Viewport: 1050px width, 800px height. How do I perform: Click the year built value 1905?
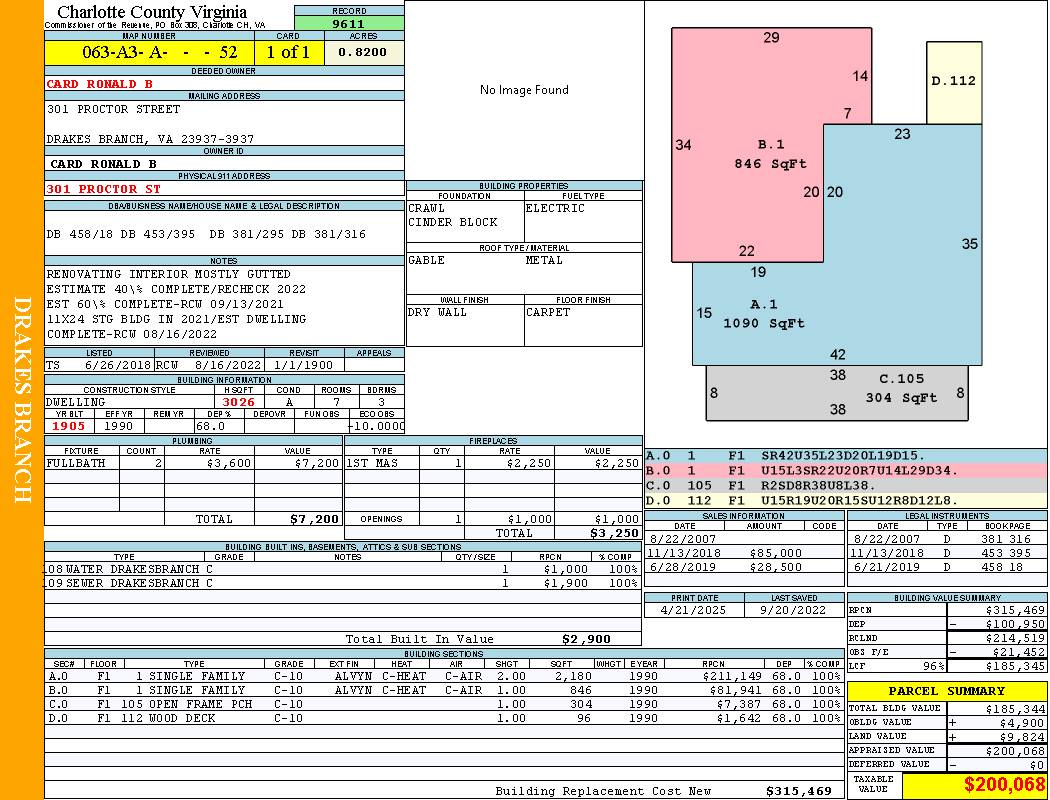69,426
